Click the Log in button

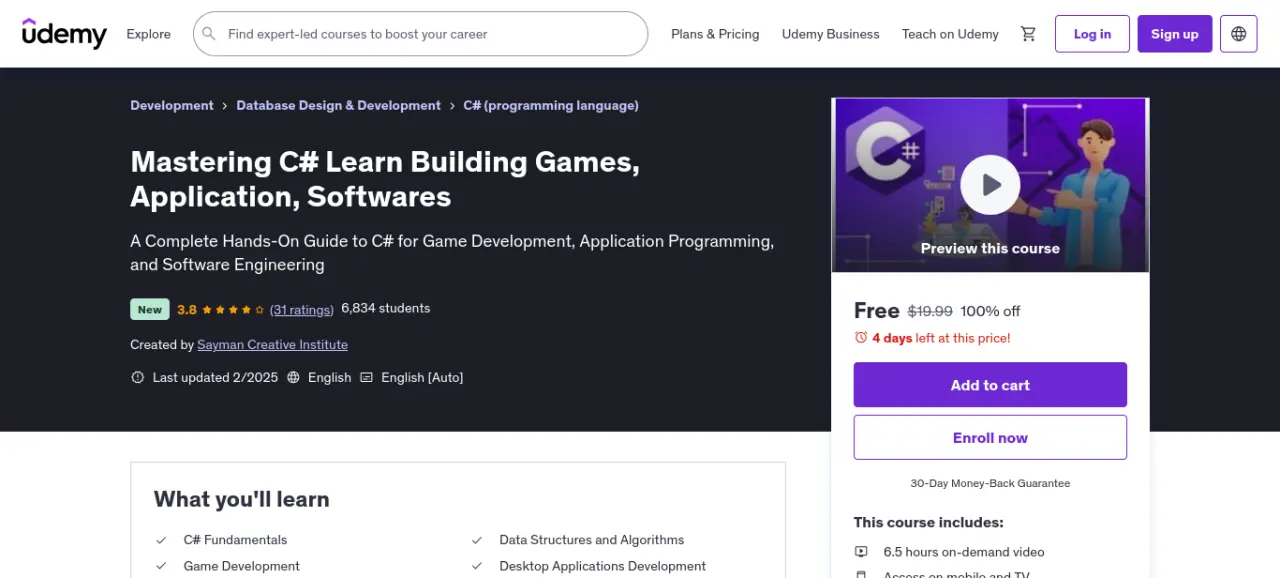1092,34
